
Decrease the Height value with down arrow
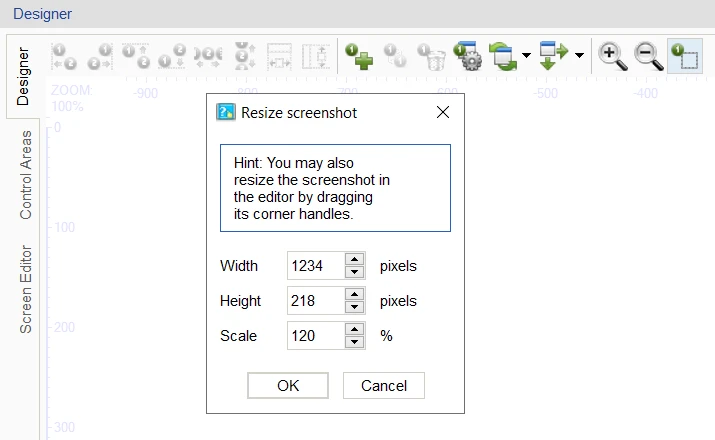click(354, 307)
